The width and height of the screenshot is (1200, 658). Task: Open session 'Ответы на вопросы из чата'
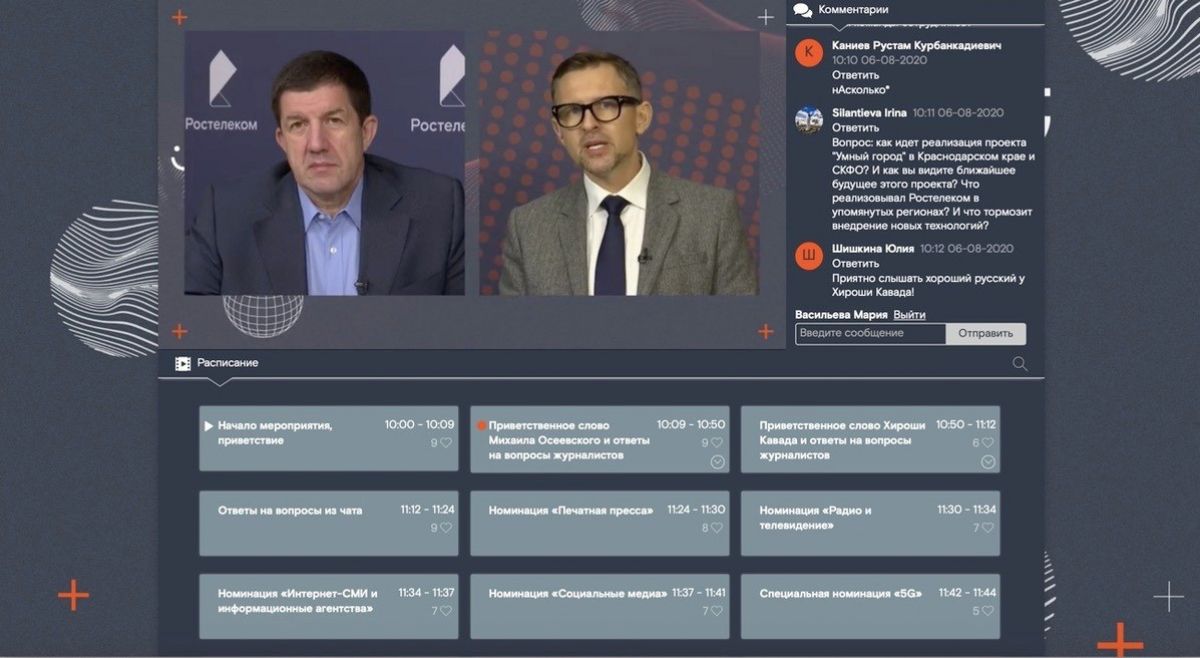[x=329, y=523]
